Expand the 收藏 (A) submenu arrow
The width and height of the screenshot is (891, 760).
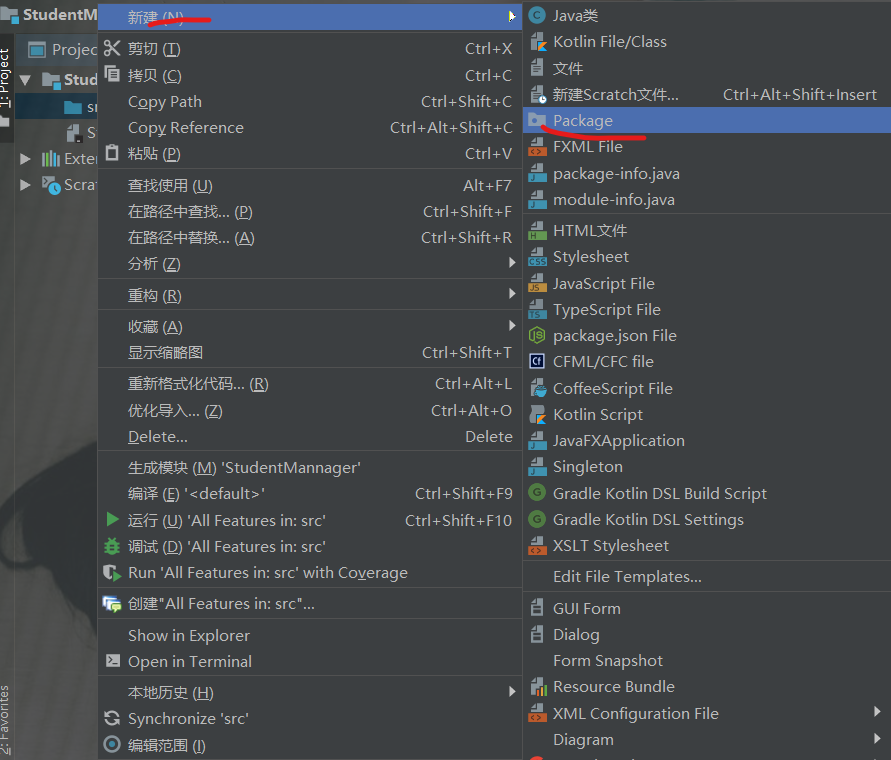tap(512, 326)
